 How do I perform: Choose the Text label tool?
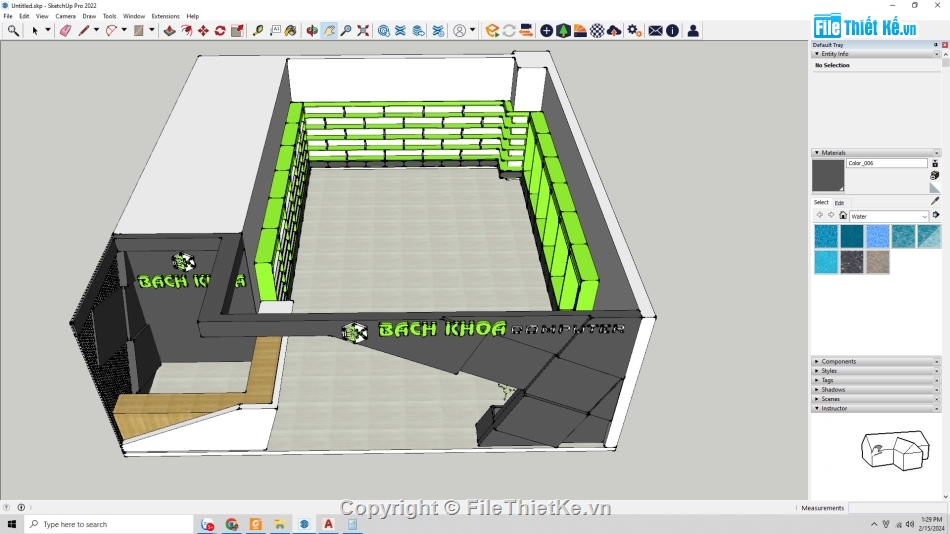tap(275, 30)
